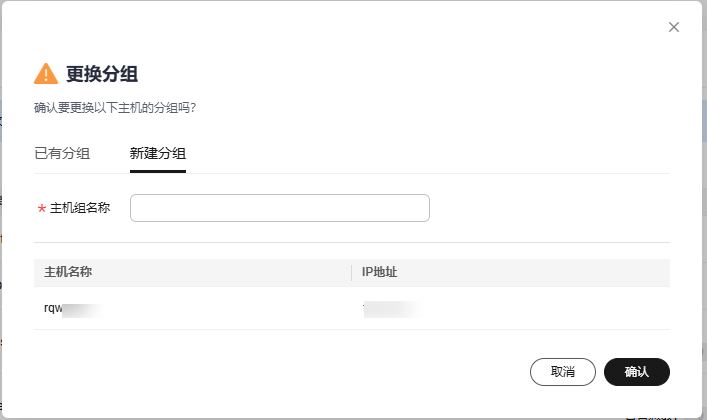Click the empty space left of 取消
The width and height of the screenshot is (707, 420).
coord(282,372)
